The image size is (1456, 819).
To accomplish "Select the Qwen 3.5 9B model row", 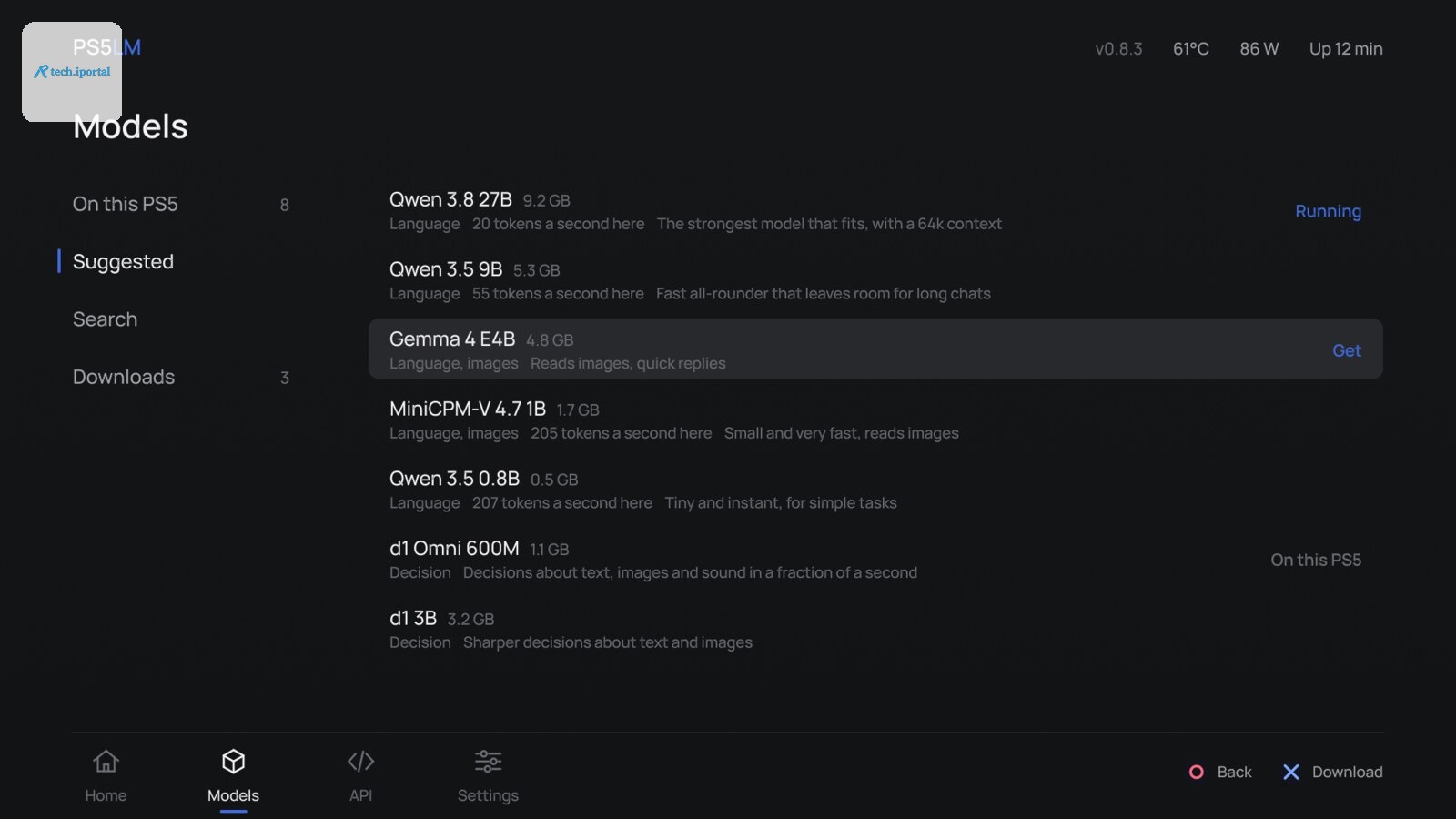I will tap(875, 280).
